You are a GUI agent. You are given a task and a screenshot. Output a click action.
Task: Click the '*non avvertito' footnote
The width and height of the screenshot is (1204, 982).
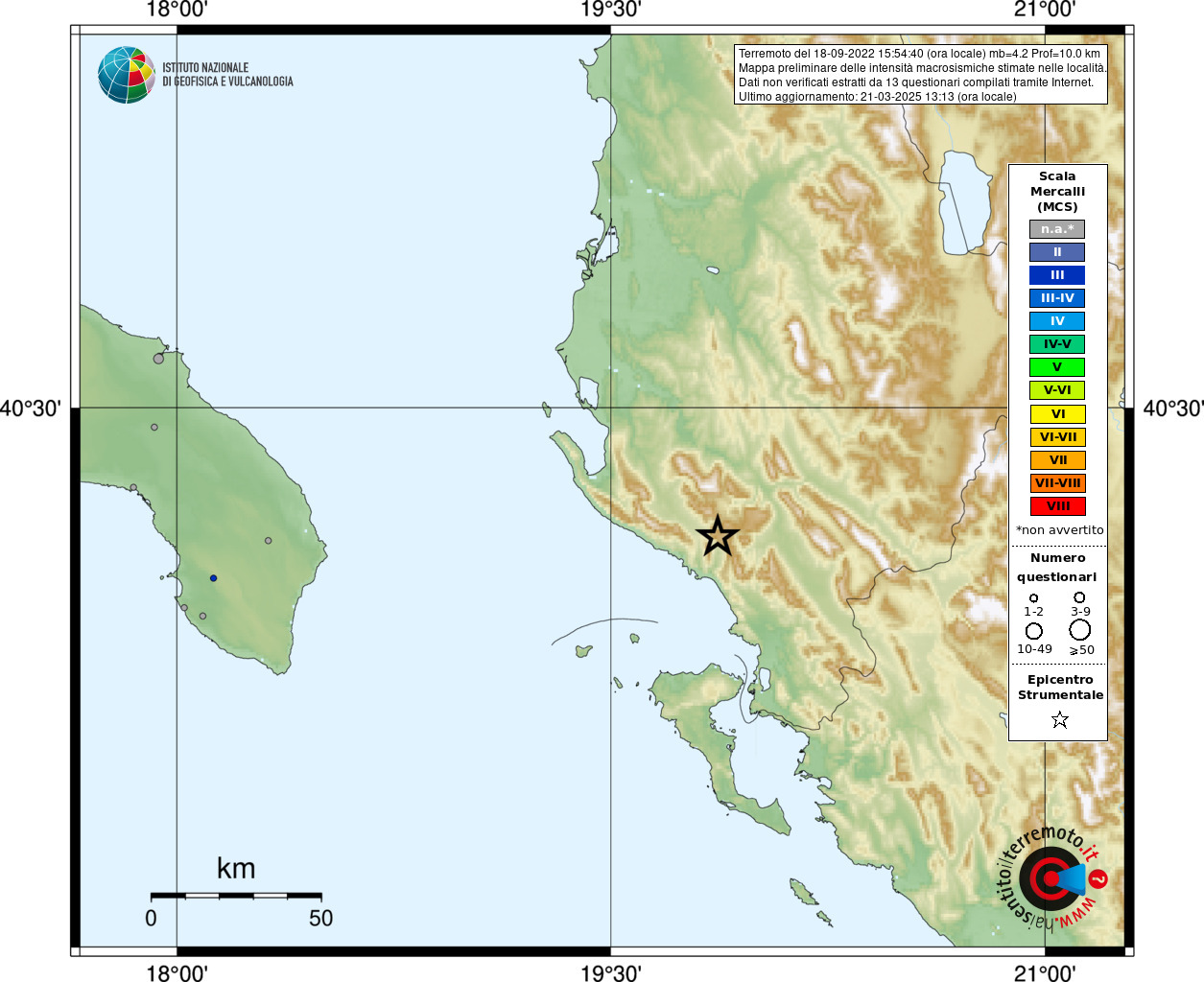pyautogui.click(x=1059, y=530)
